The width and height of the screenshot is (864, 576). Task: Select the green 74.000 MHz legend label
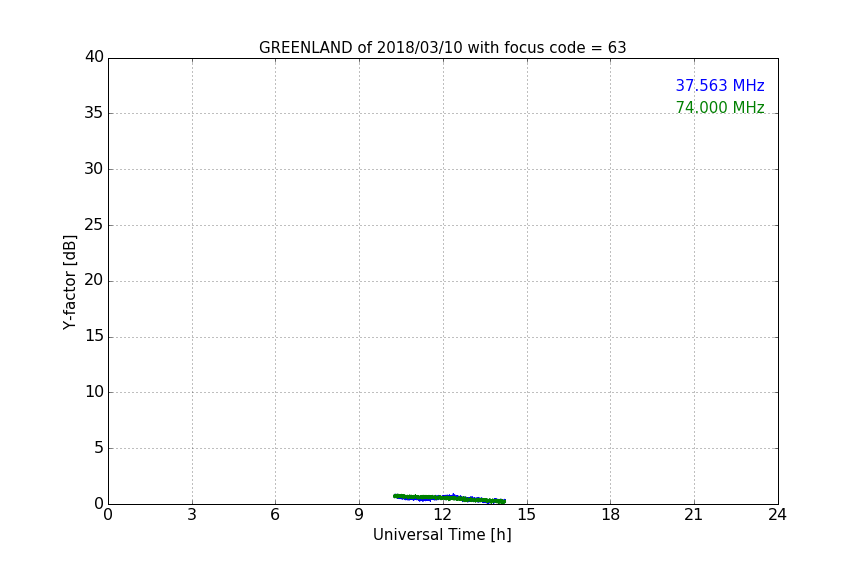pyautogui.click(x=720, y=107)
